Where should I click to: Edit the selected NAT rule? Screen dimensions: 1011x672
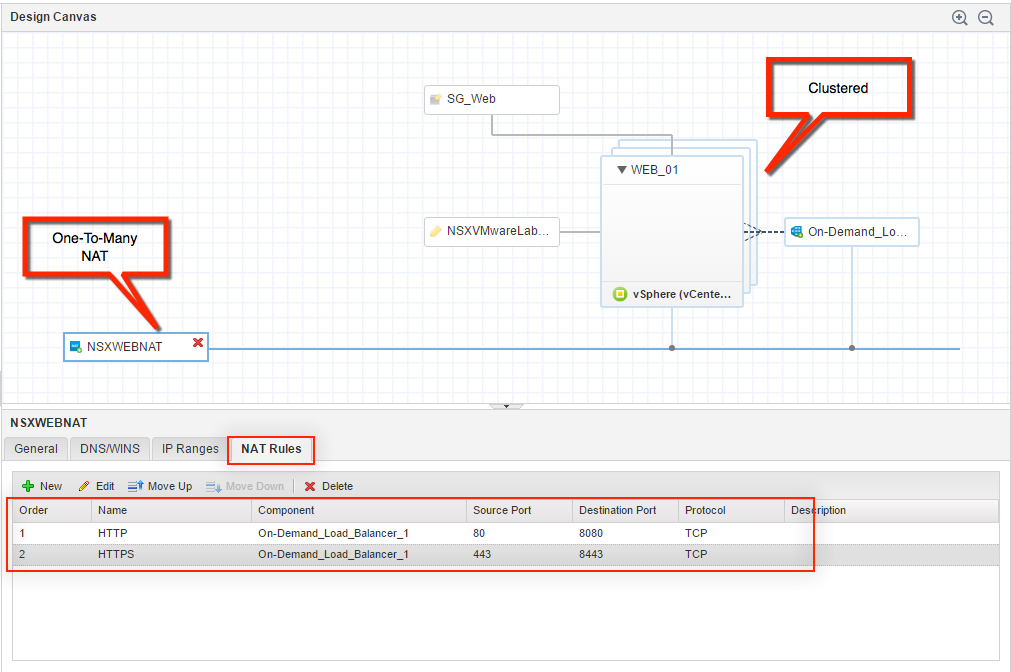96,486
